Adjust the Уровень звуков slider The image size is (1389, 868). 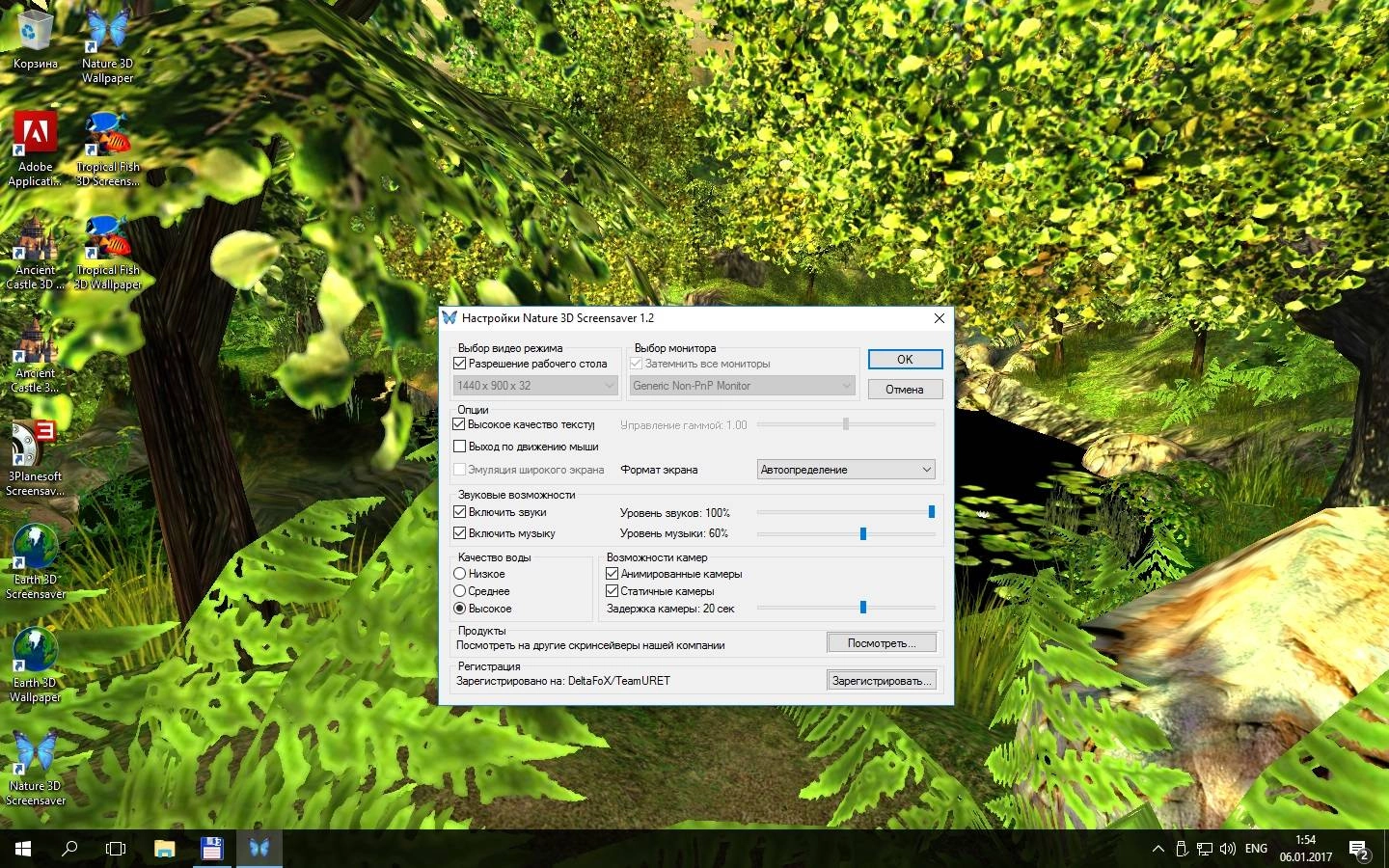846,512
